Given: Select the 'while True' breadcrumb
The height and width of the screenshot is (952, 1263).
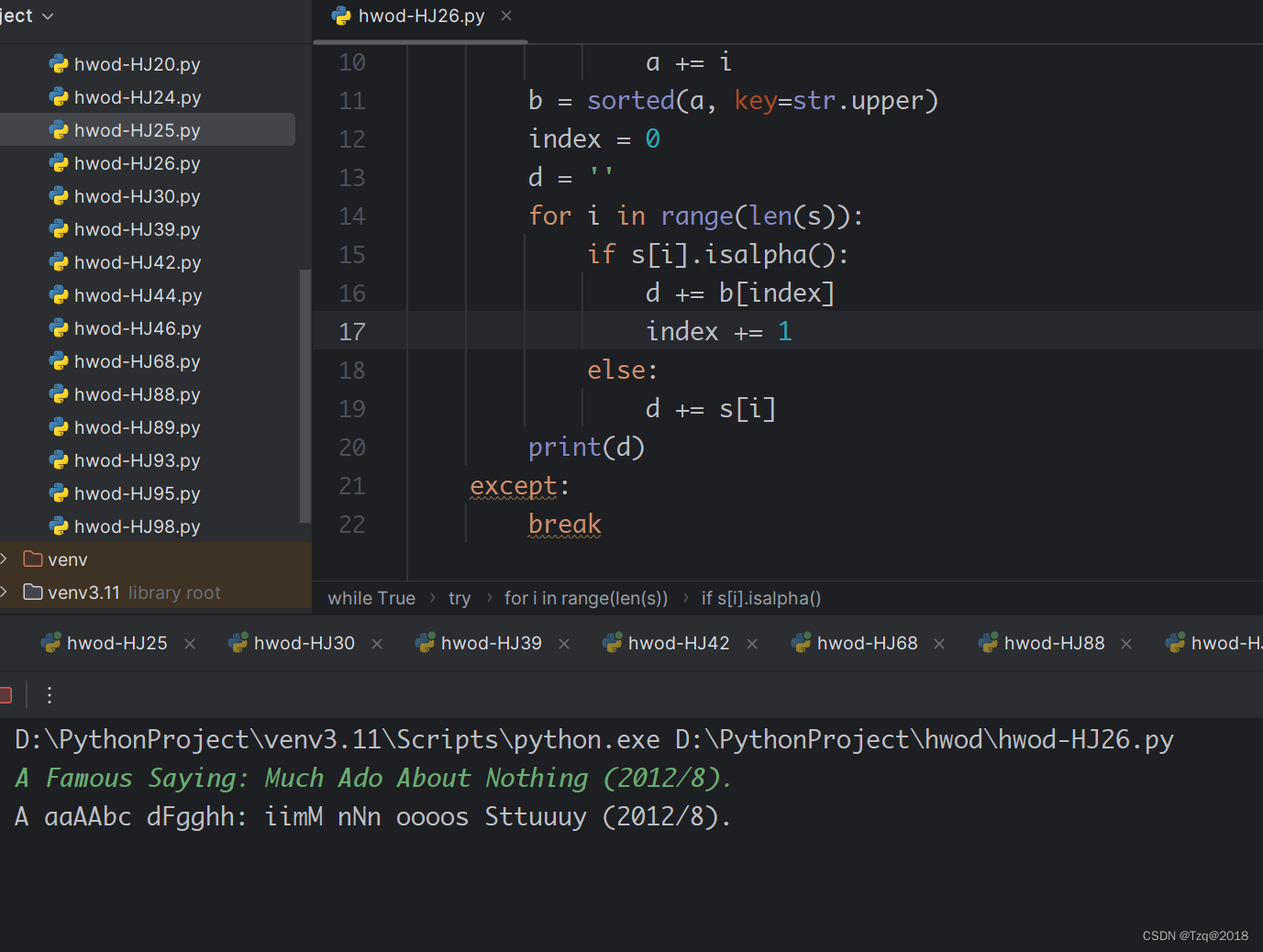Looking at the screenshot, I should tap(371, 598).
